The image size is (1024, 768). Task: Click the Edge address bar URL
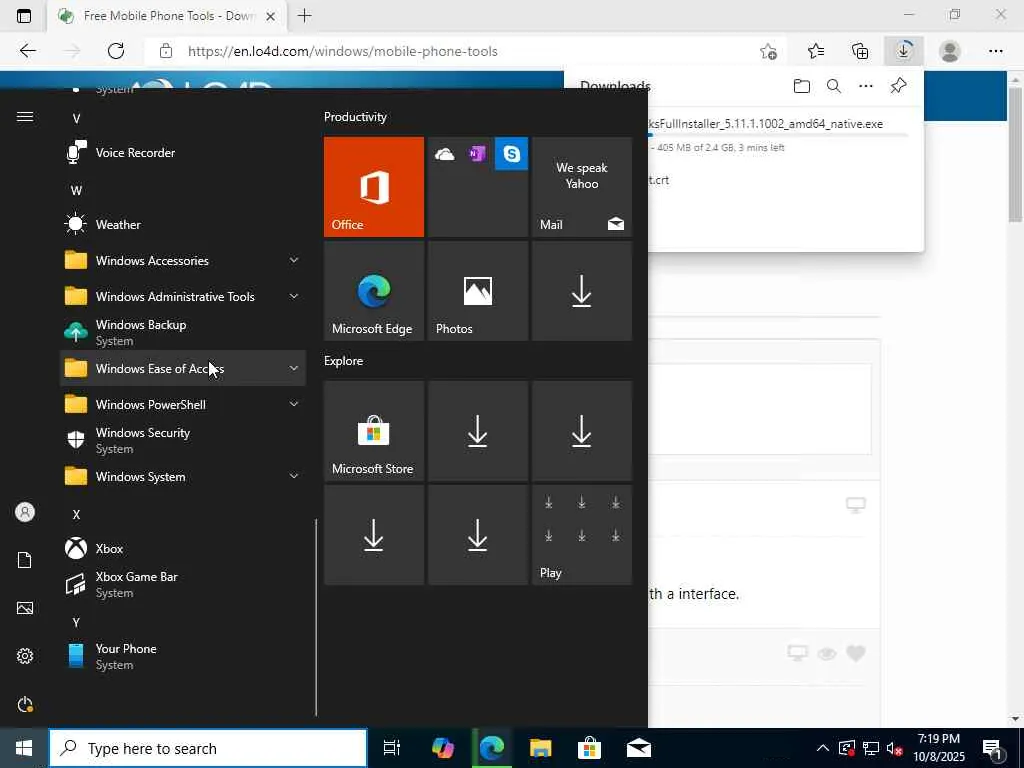343,51
